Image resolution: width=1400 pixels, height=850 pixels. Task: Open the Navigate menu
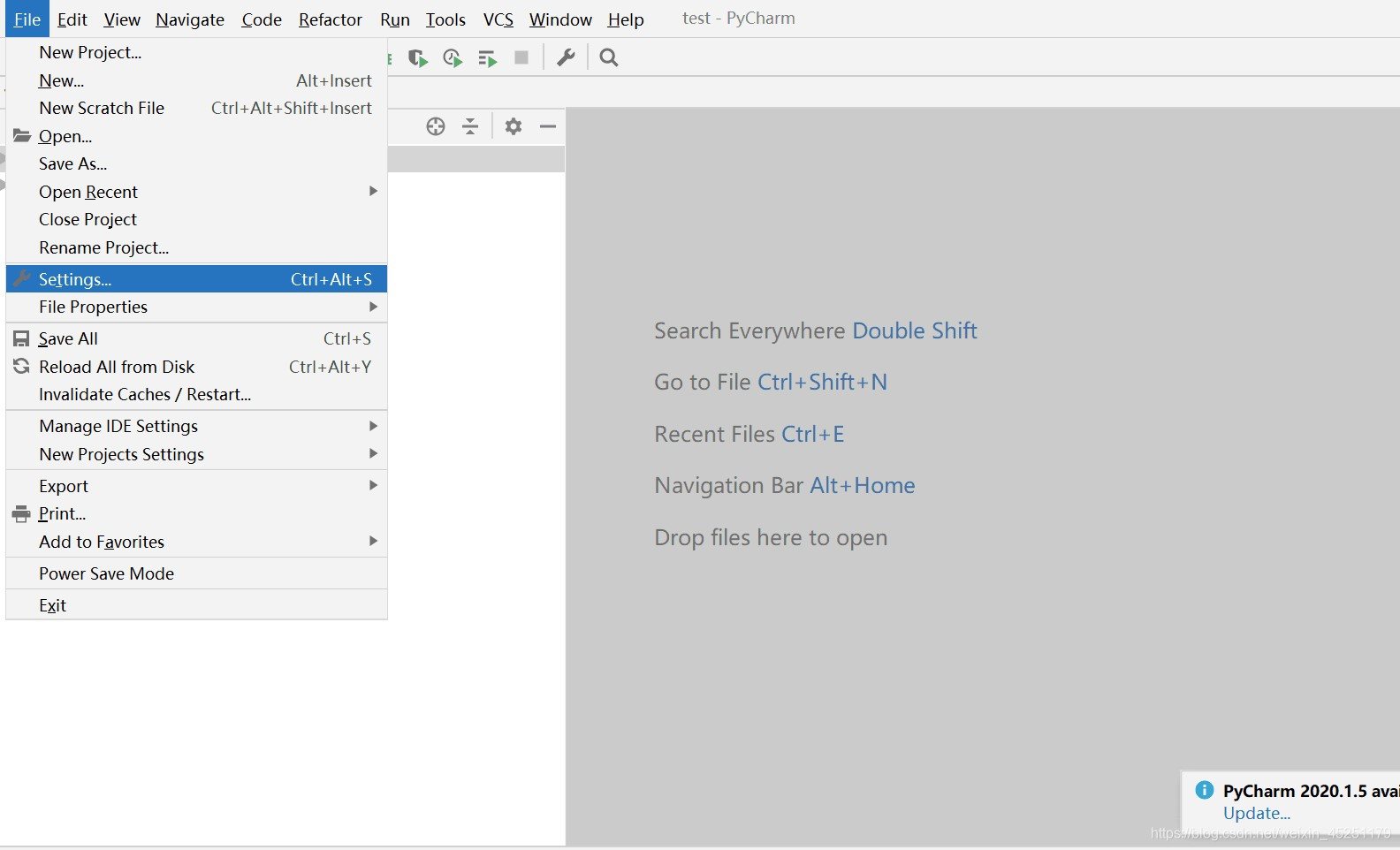(190, 19)
